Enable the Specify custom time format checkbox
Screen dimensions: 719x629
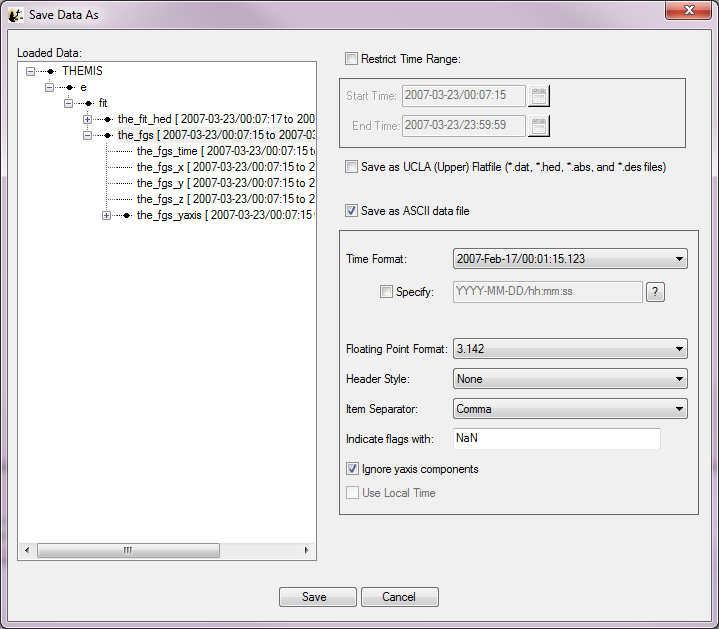[x=387, y=292]
